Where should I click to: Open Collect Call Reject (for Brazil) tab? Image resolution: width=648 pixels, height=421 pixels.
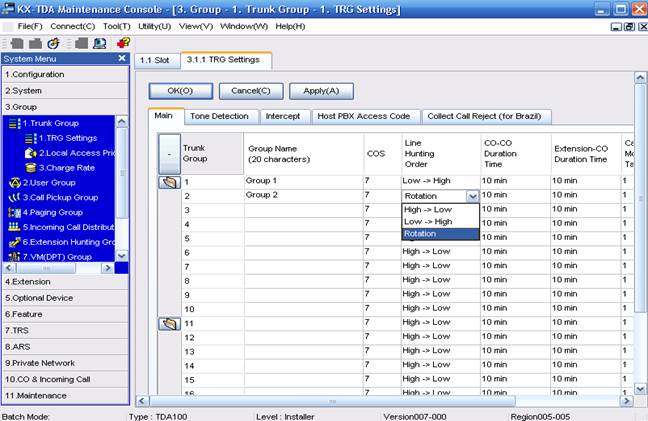tap(484, 117)
